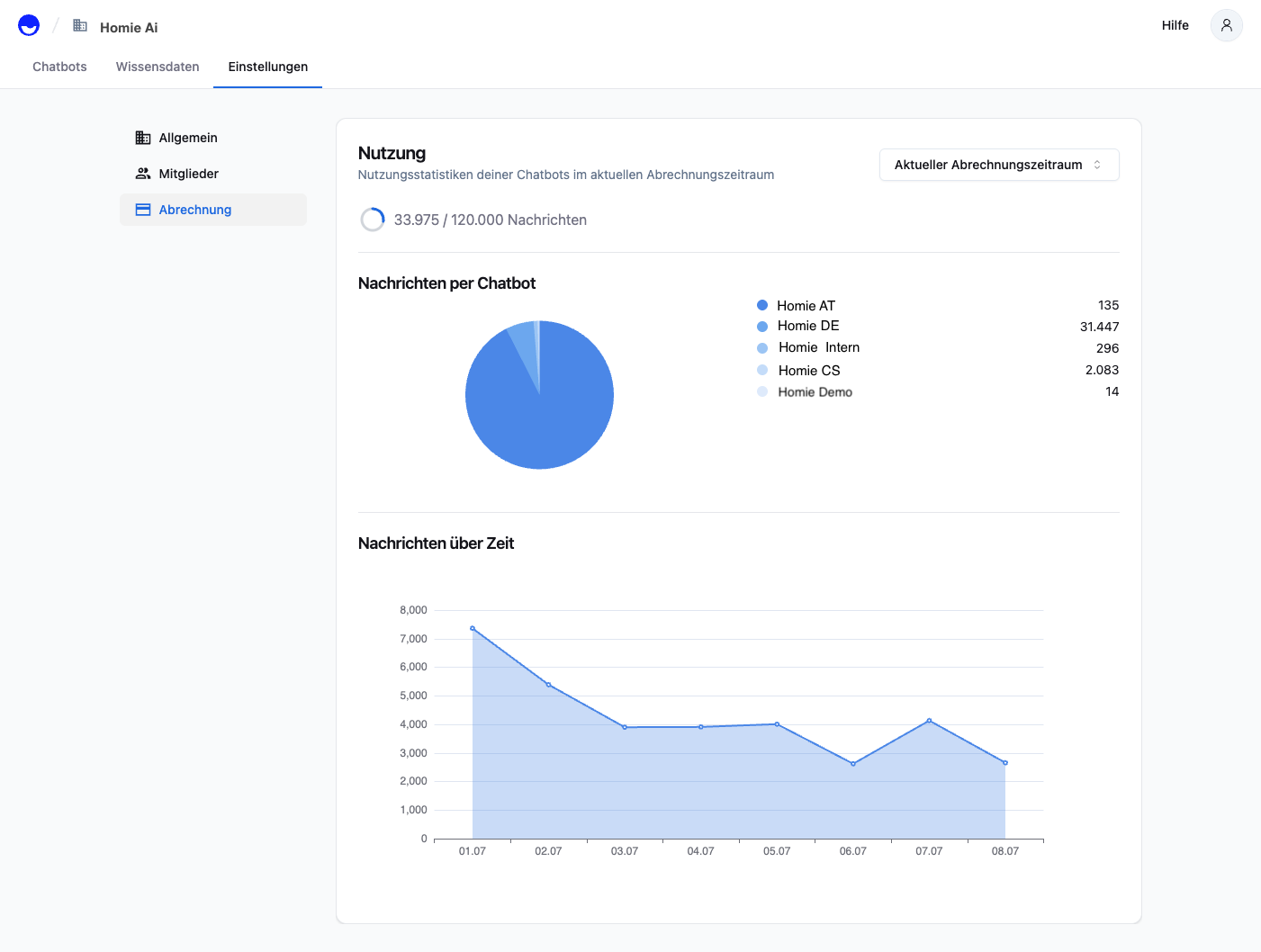Click the usage progress ring next to Nachrichten count
This screenshot has width=1261, height=952.
coord(373,219)
